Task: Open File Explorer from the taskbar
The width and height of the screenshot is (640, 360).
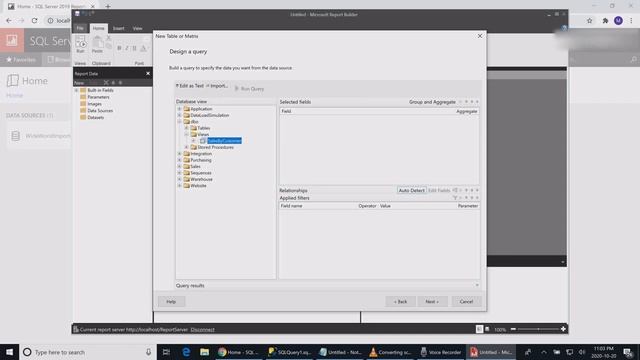Action: (204, 352)
